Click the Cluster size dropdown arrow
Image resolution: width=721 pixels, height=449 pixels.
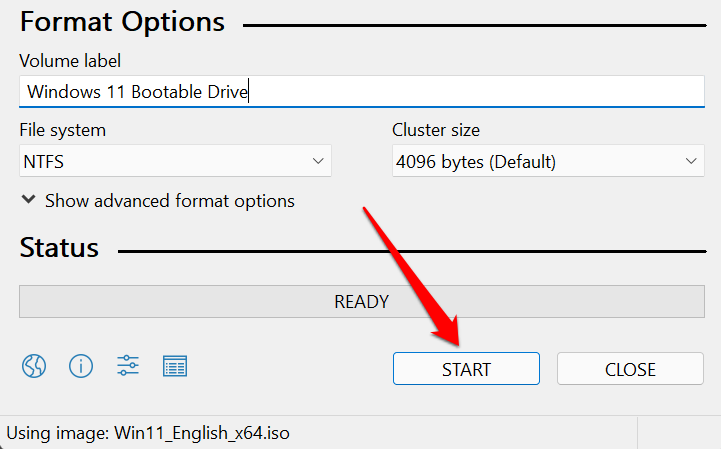point(691,161)
